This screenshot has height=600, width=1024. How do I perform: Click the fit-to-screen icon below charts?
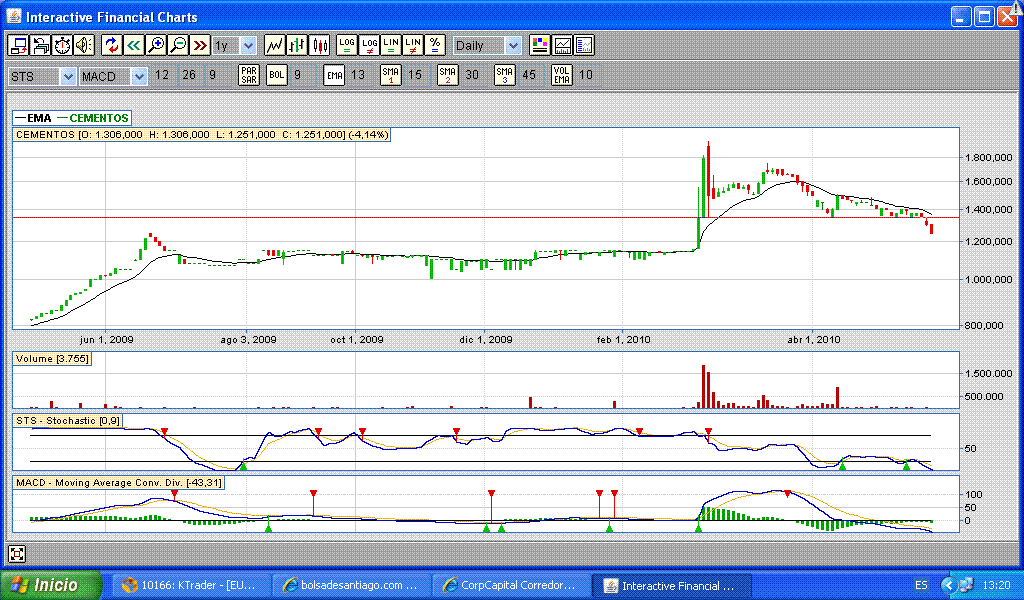click(x=17, y=554)
